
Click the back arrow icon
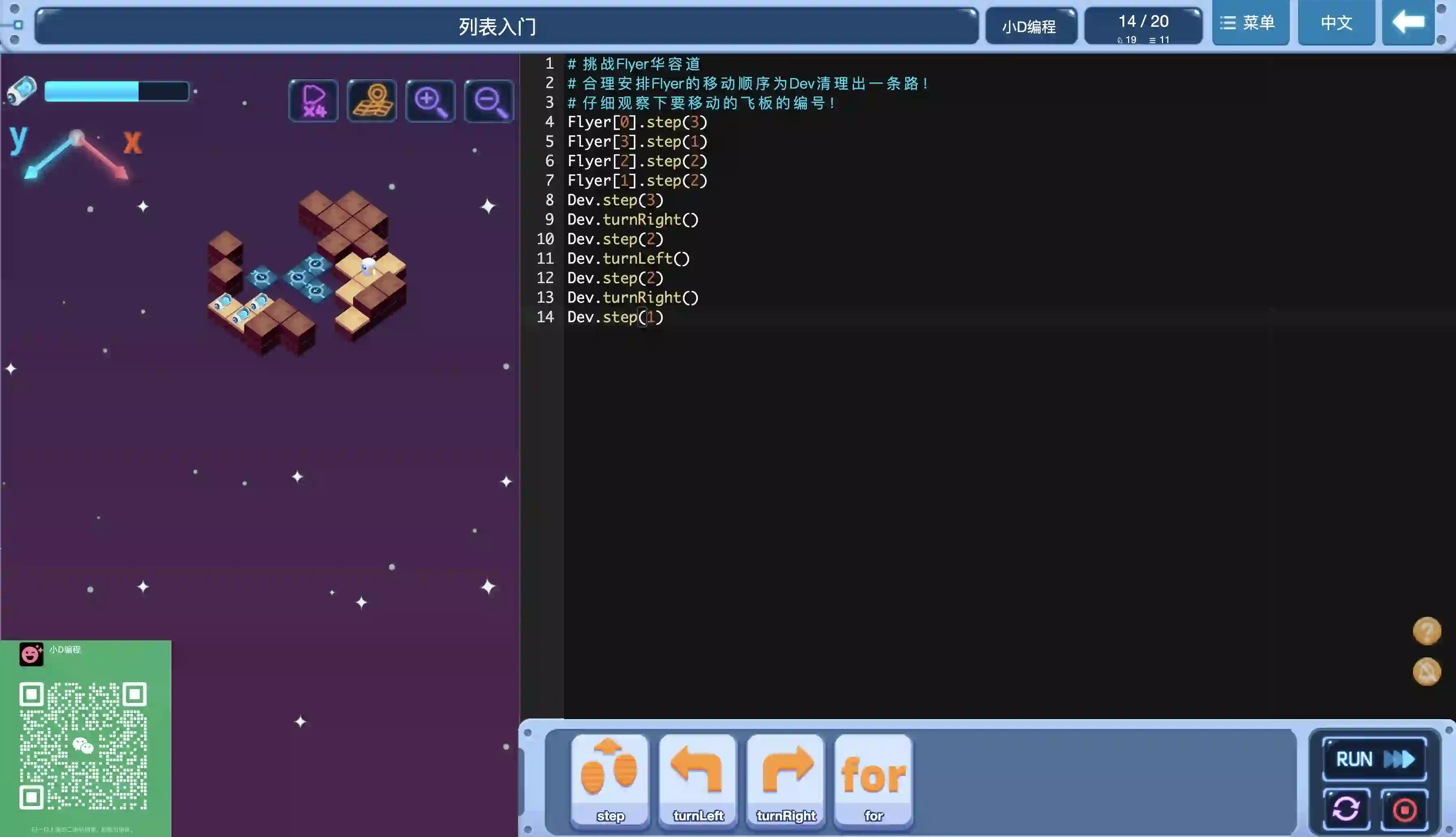pos(1408,23)
